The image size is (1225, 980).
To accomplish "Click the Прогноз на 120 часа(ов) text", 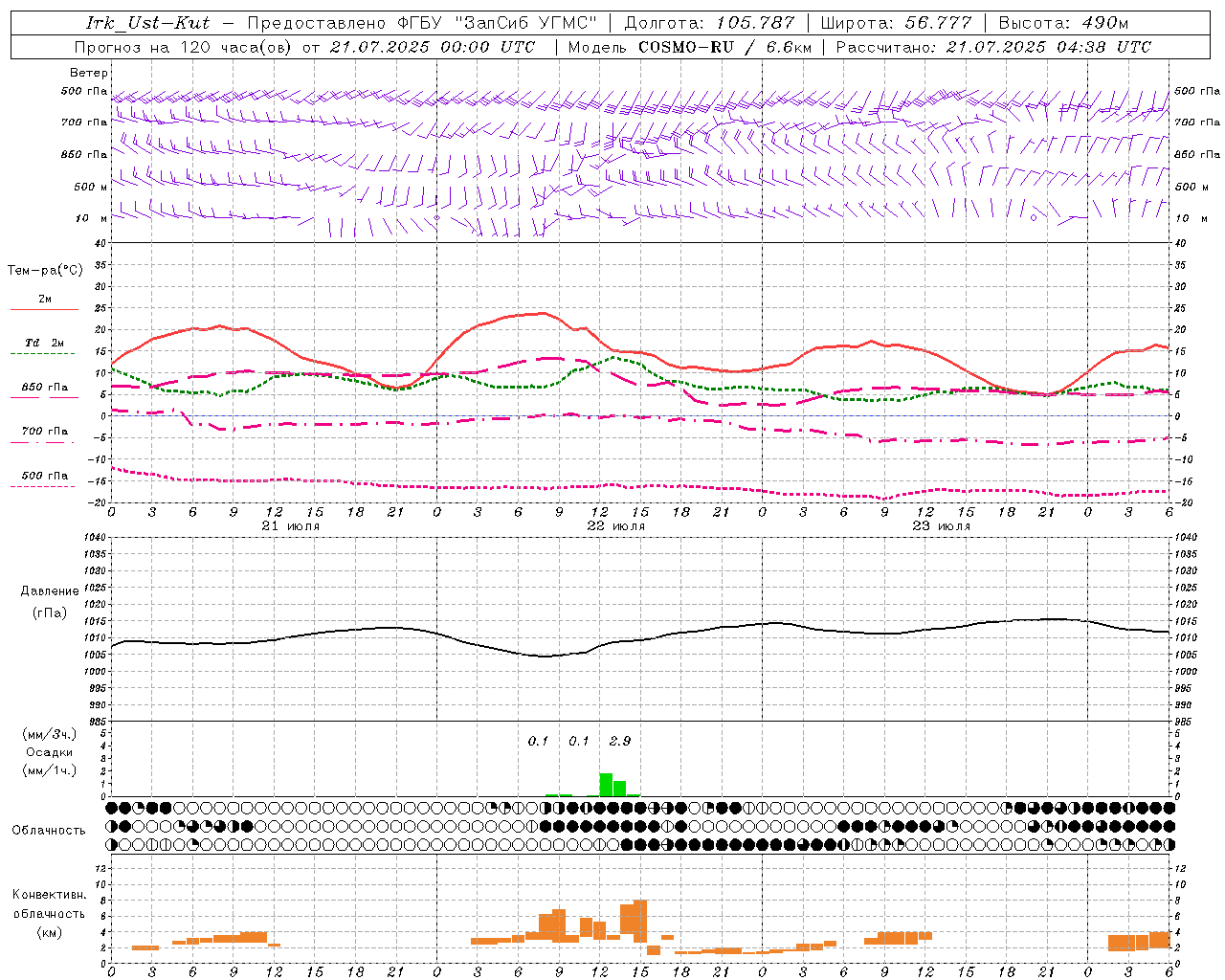I will [x=184, y=47].
